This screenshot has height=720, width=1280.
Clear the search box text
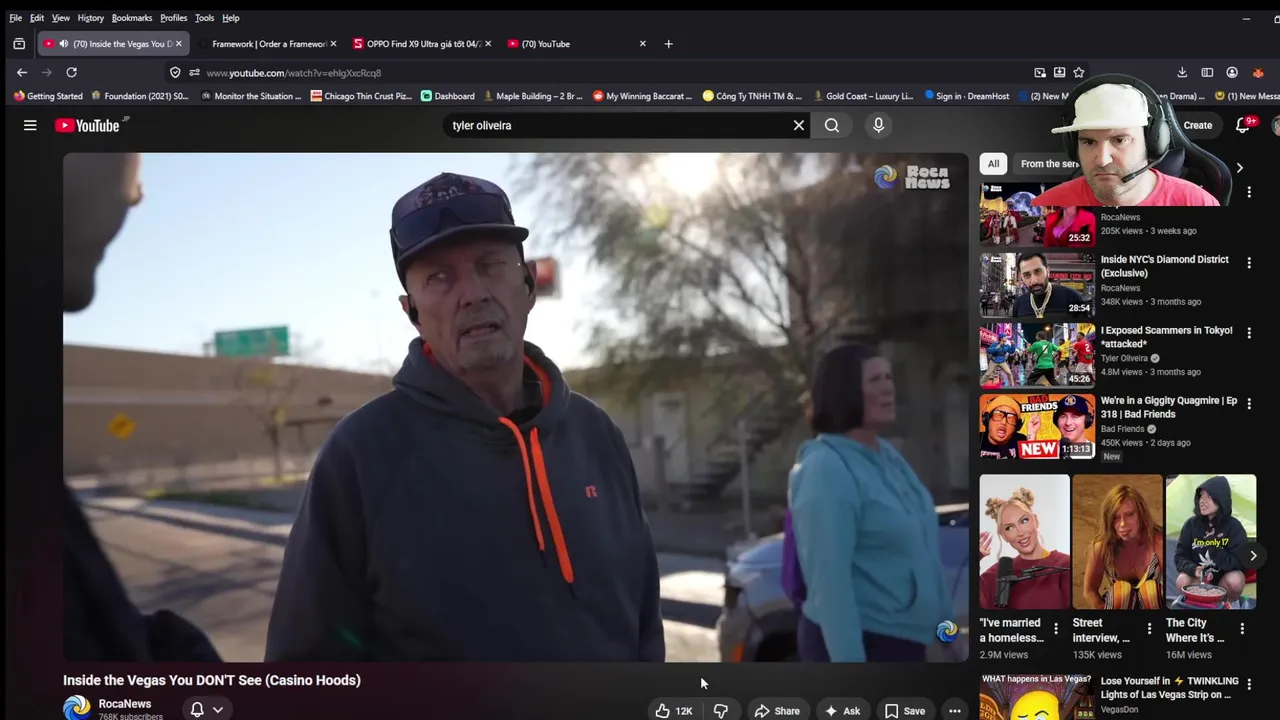point(799,125)
